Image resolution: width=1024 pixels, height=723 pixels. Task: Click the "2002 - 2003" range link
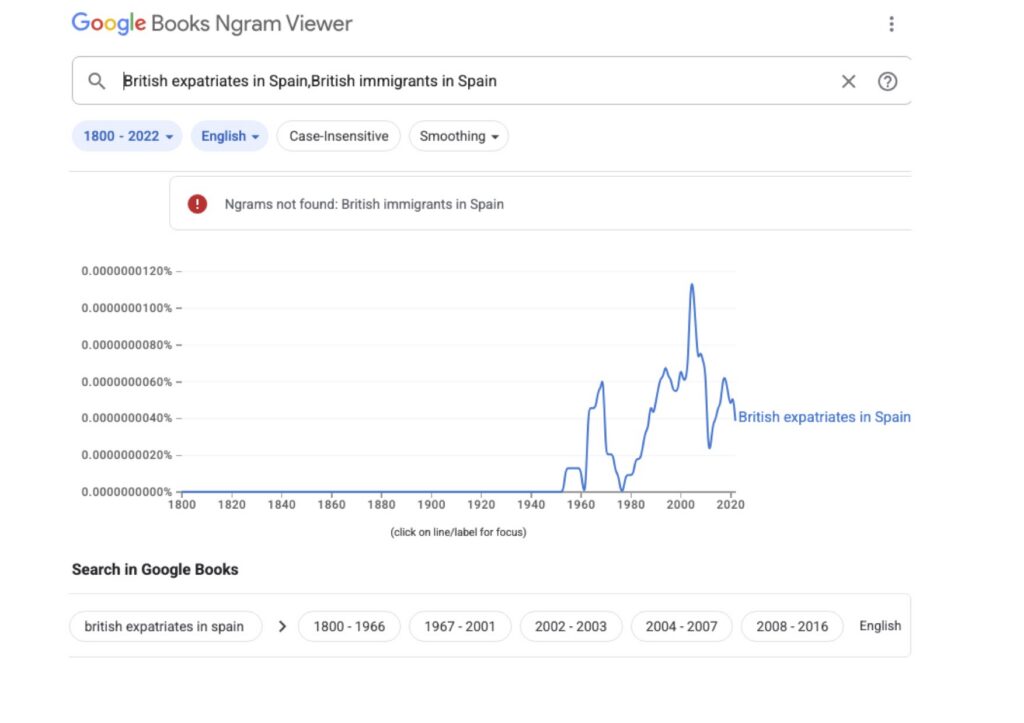(x=571, y=626)
